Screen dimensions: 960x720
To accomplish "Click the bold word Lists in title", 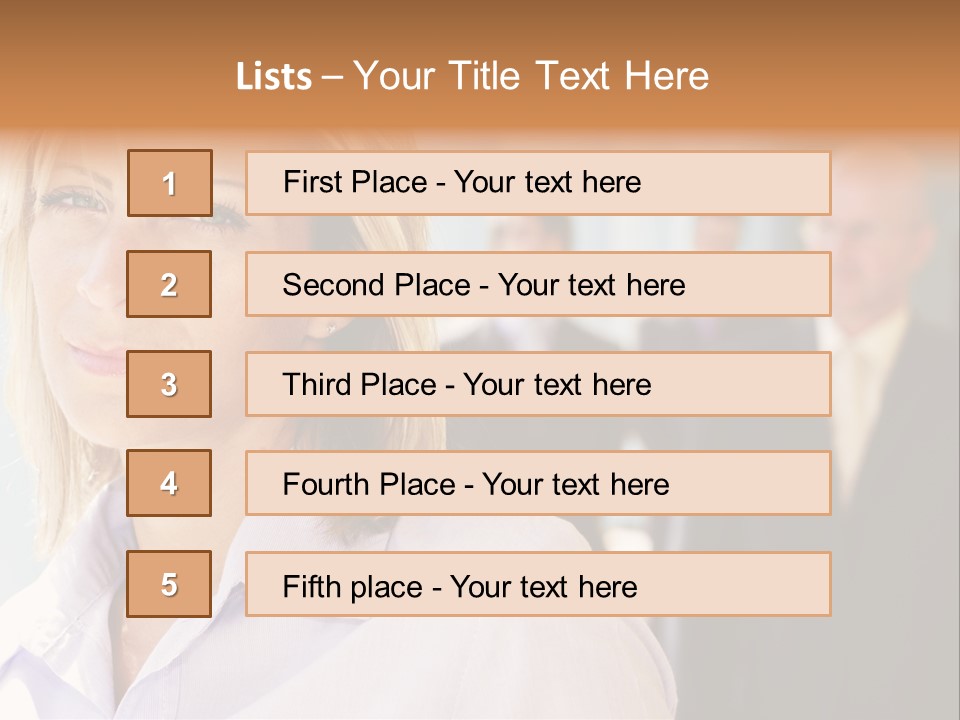I will 274,76.
